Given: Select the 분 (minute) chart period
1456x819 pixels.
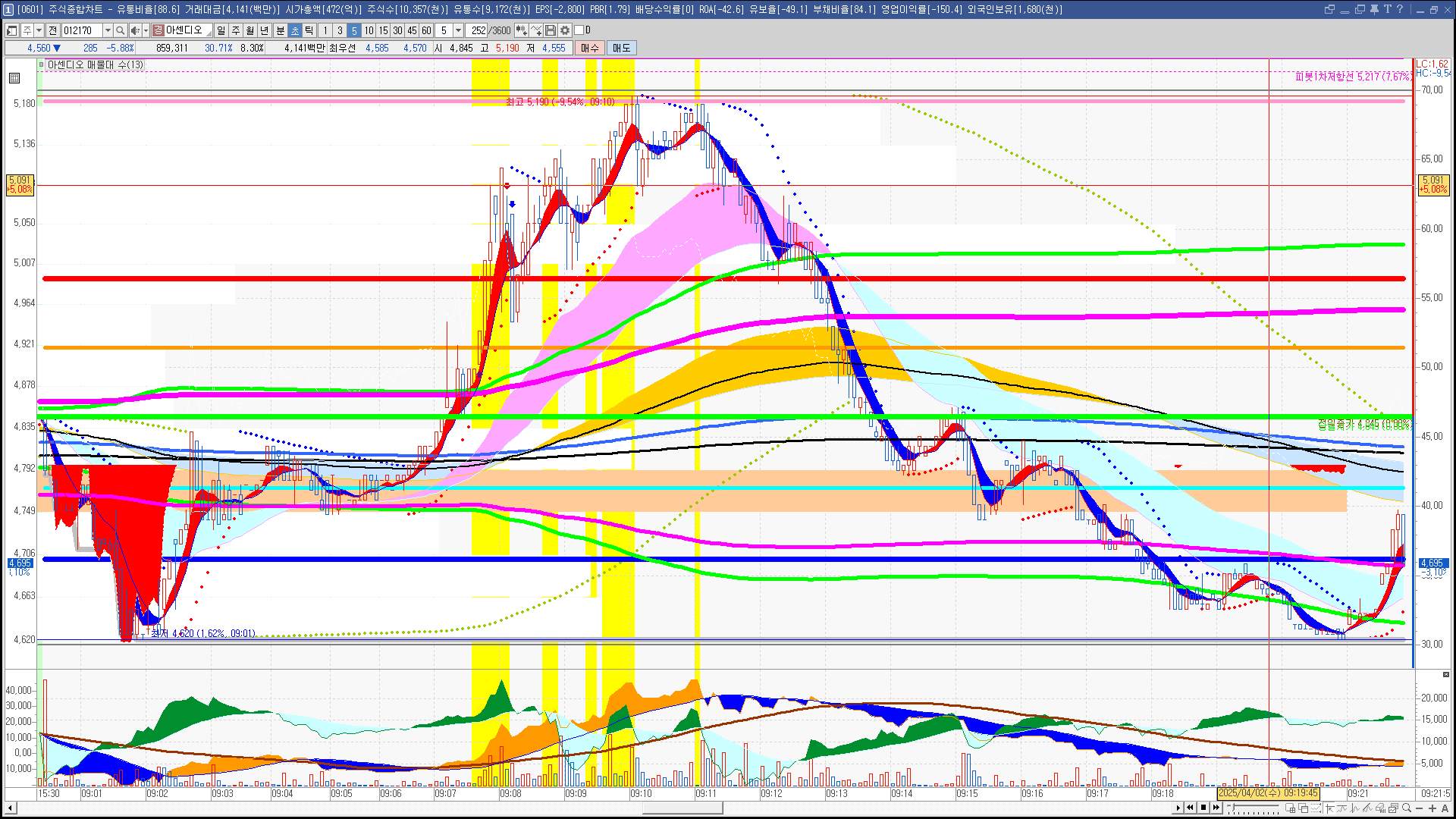Looking at the screenshot, I should click(x=280, y=30).
